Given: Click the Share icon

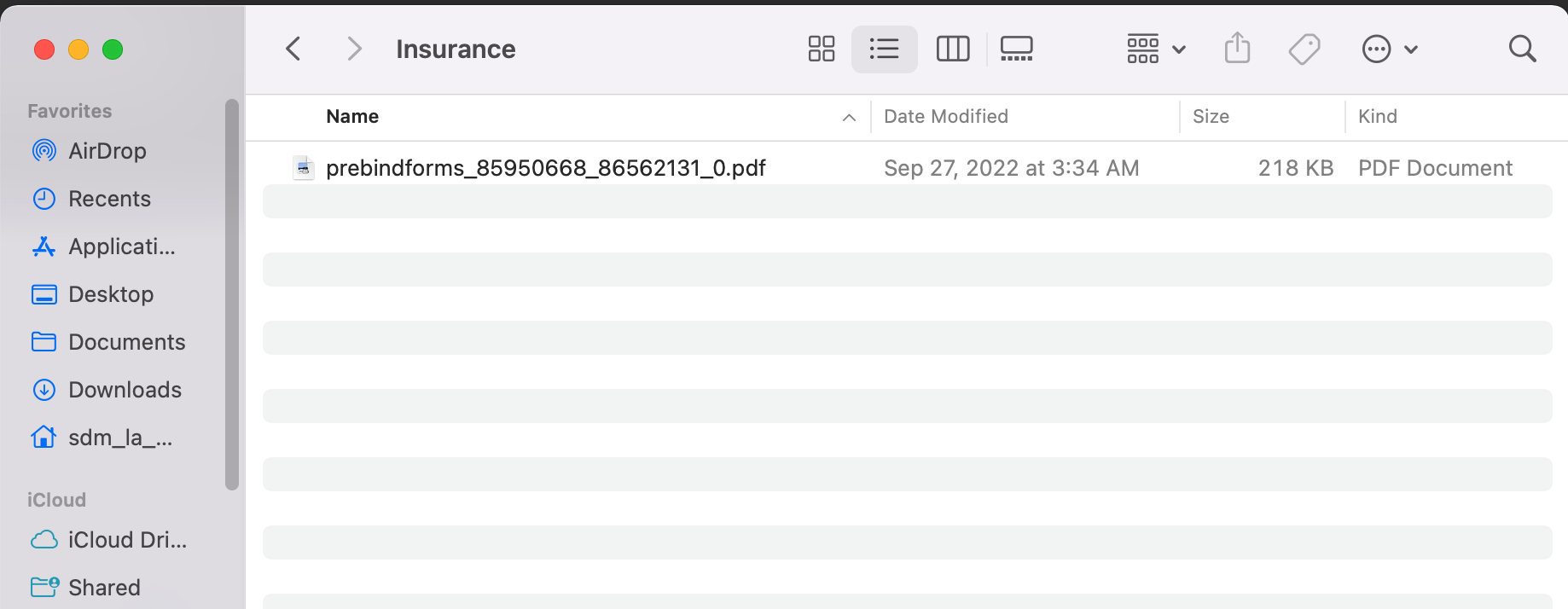Looking at the screenshot, I should [1237, 49].
